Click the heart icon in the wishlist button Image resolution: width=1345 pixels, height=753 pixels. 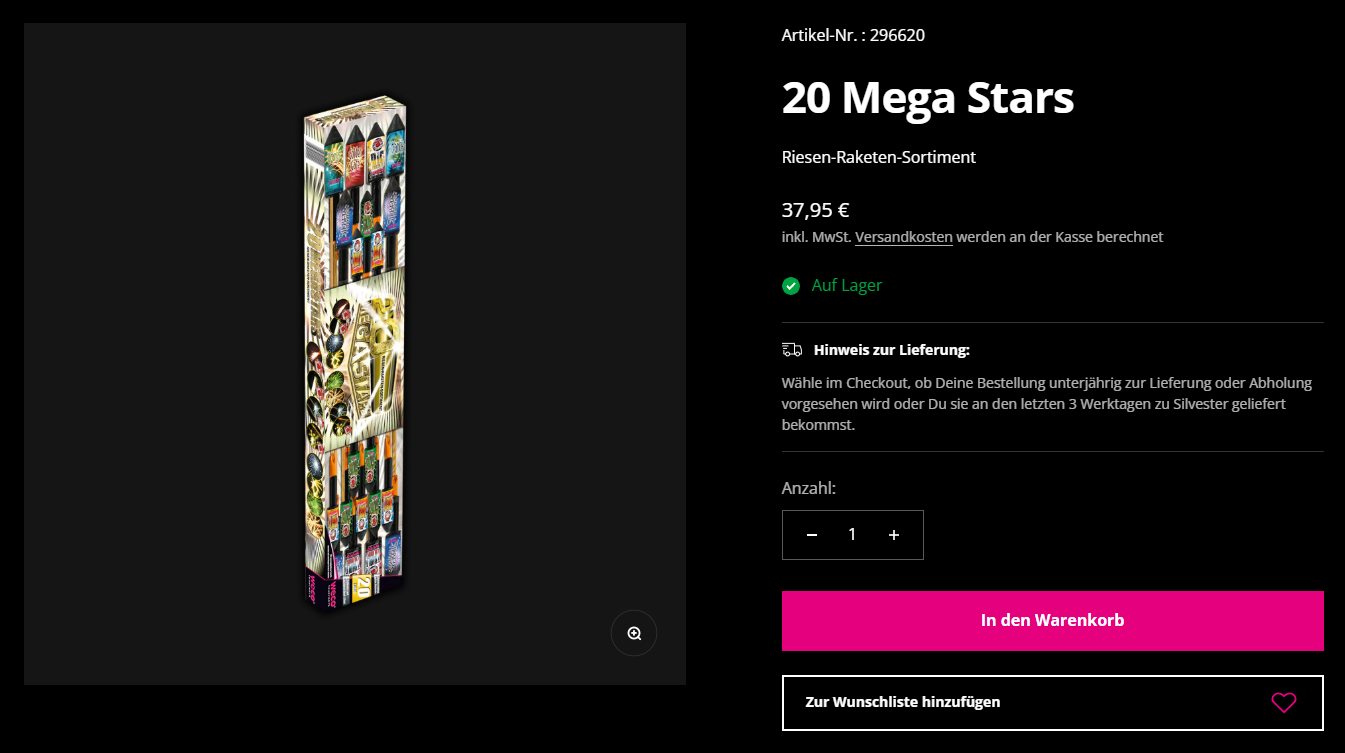point(1284,703)
